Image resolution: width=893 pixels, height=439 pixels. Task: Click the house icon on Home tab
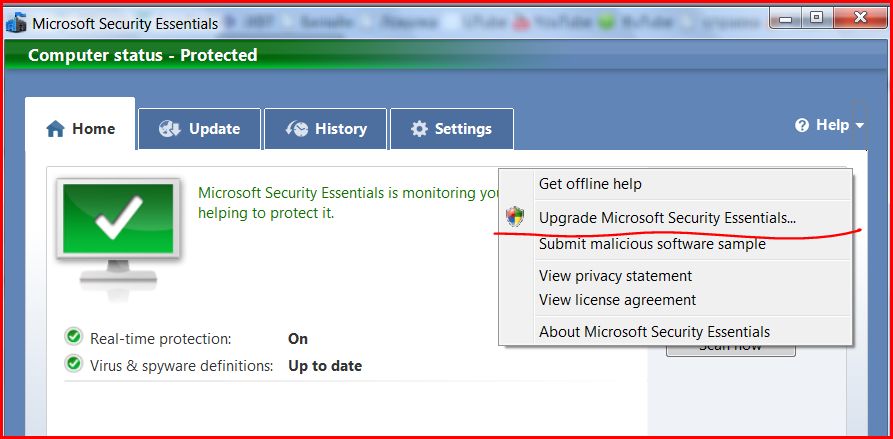[x=55, y=129]
